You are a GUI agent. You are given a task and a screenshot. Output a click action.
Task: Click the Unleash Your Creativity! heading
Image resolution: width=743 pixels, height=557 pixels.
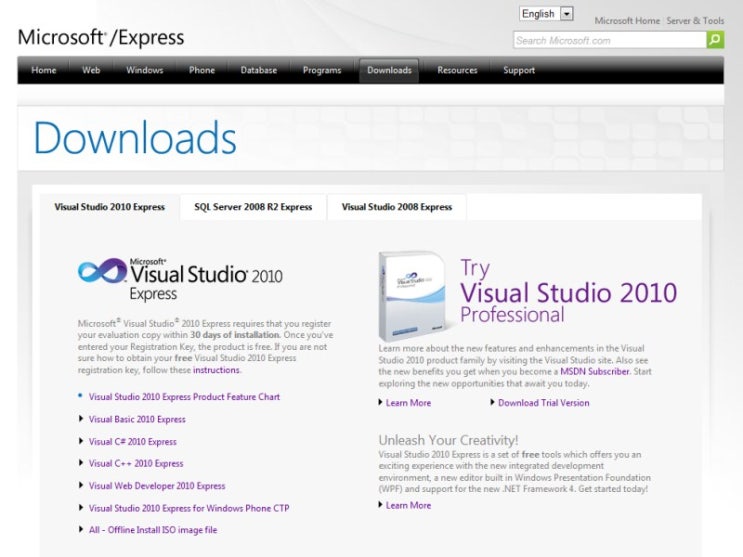click(x=448, y=440)
